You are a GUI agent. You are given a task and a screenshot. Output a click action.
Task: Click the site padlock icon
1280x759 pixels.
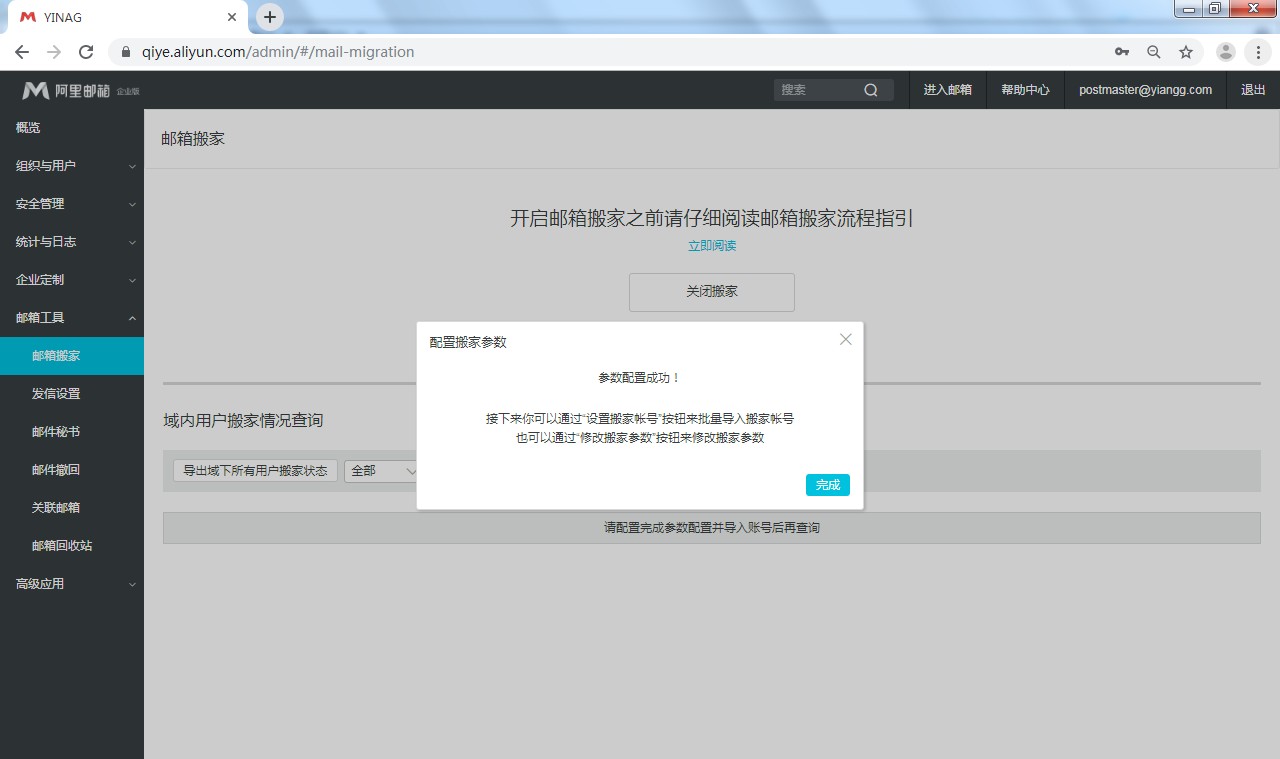[126, 52]
